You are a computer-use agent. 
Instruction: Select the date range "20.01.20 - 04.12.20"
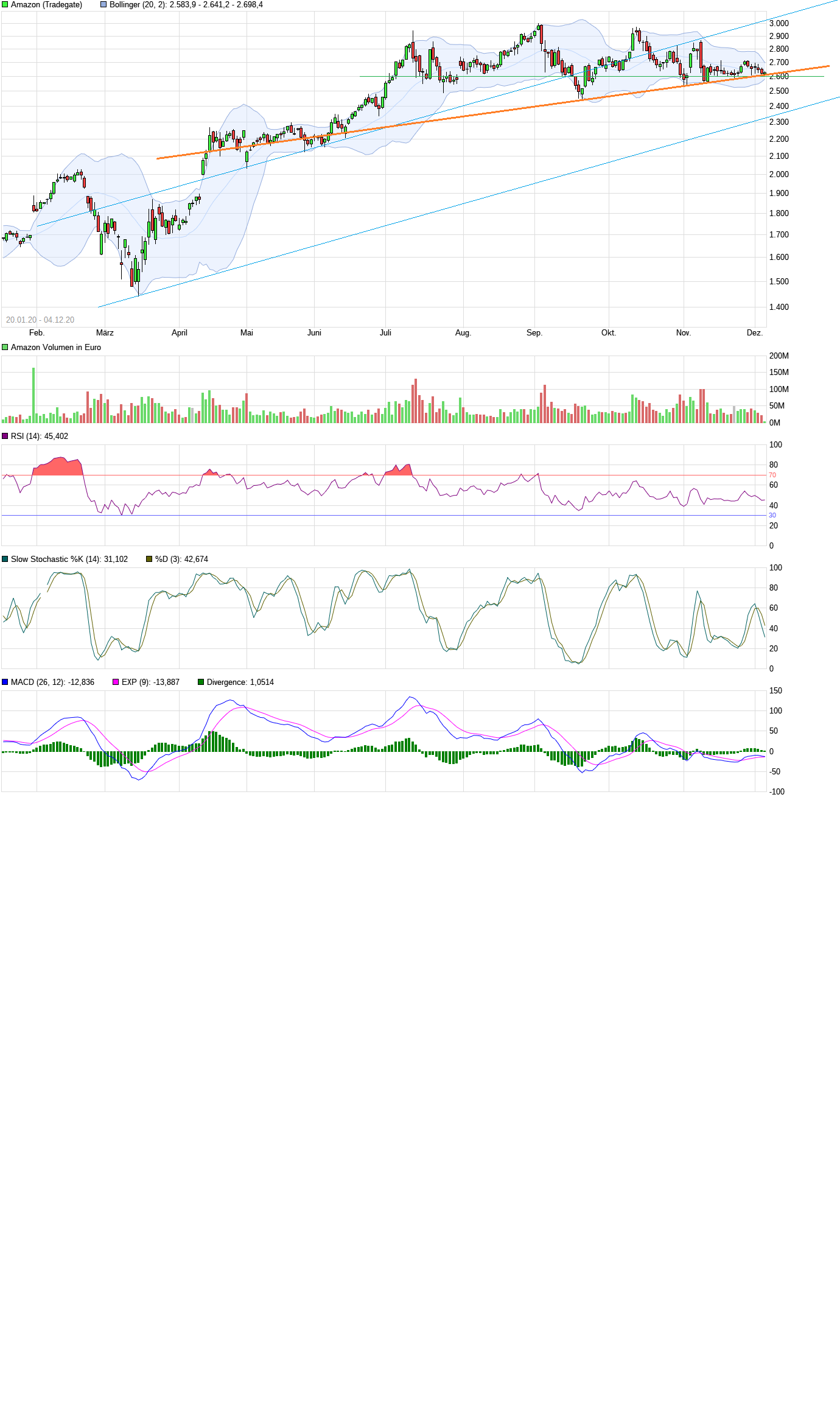(40, 320)
